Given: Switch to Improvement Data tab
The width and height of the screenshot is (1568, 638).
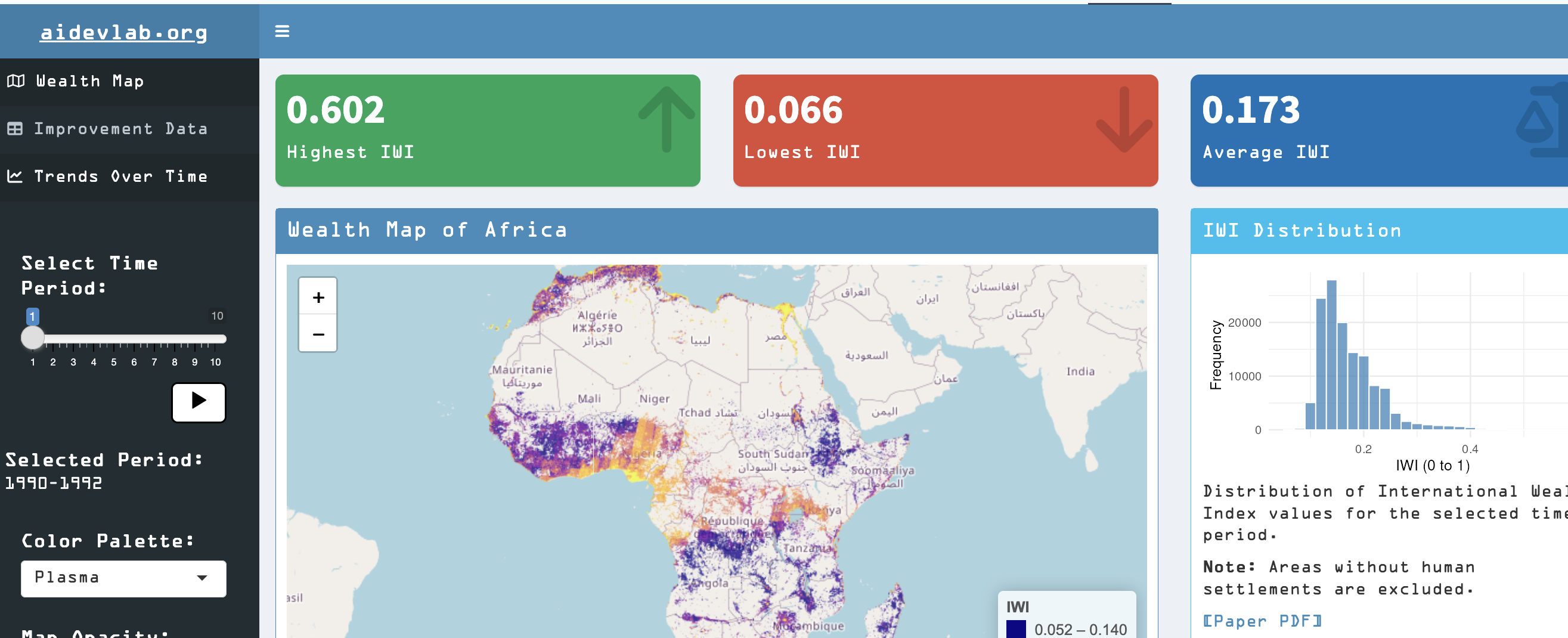Looking at the screenshot, I should pos(120,128).
